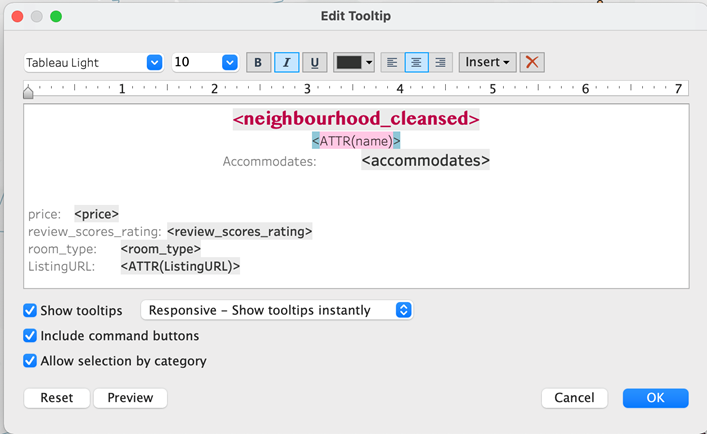Screen dimensions: 707x434
Task: Expand Responsive tooltip behavior dropdown
Action: point(403,310)
